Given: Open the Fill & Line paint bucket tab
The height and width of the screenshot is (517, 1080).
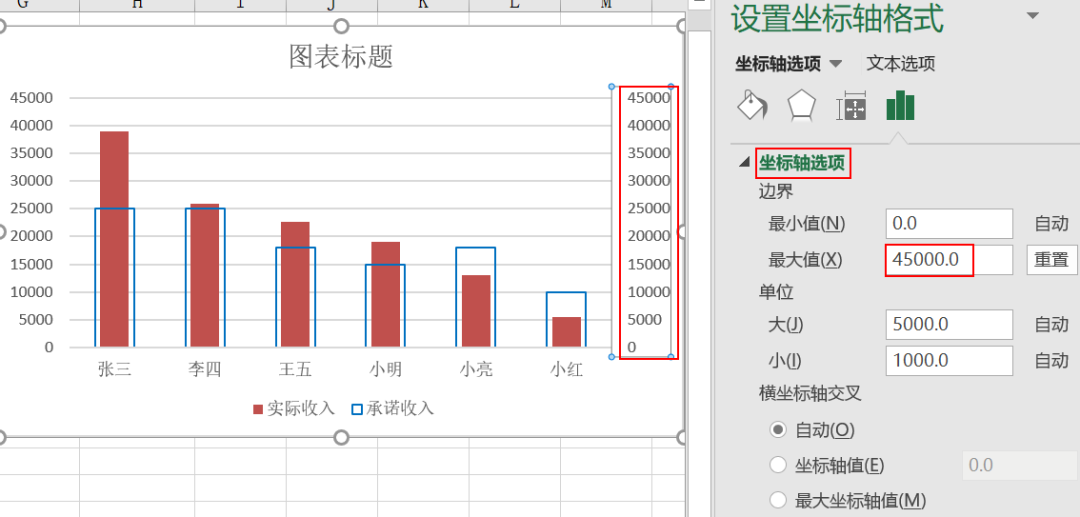Looking at the screenshot, I should (x=752, y=105).
